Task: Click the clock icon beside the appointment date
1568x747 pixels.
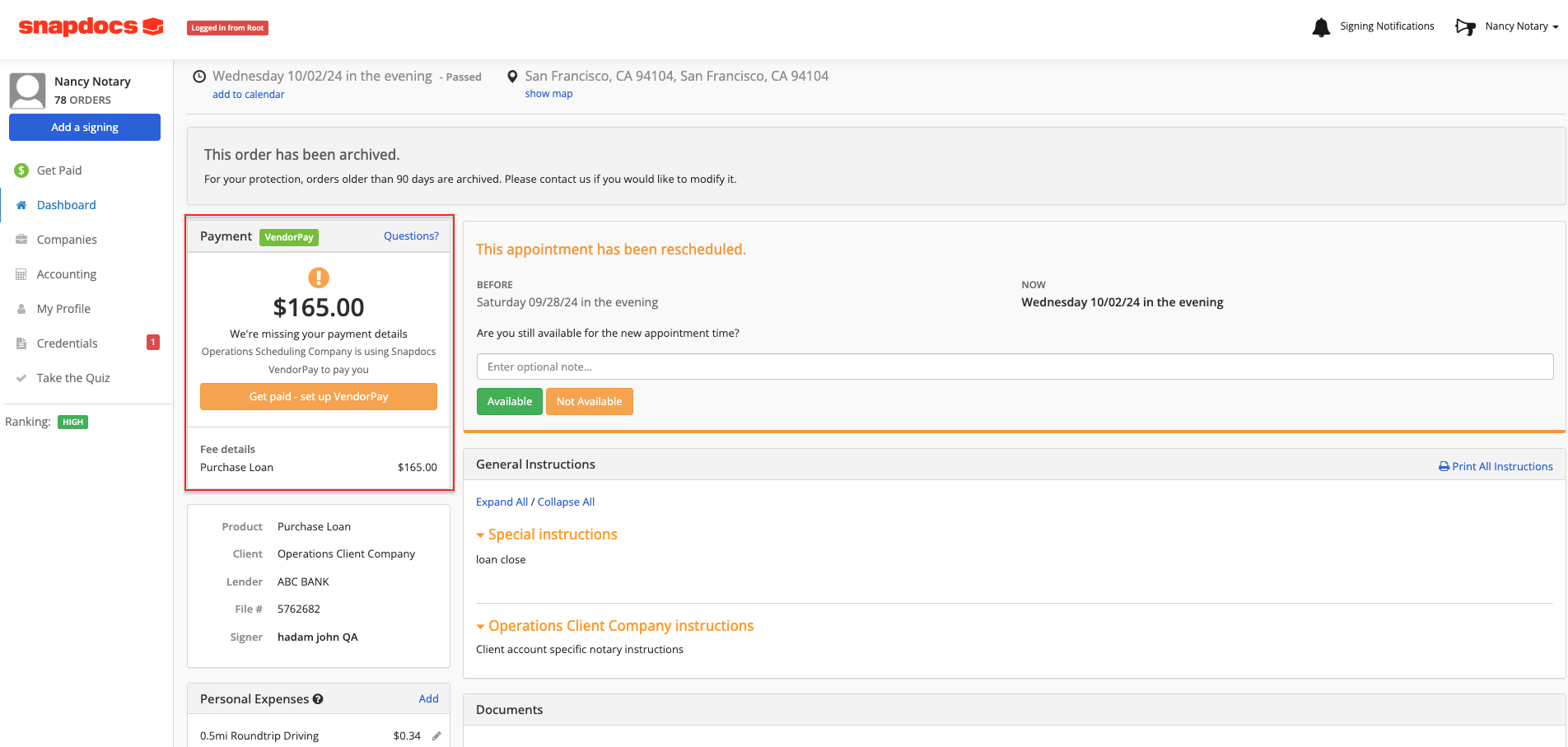Action: (x=199, y=76)
